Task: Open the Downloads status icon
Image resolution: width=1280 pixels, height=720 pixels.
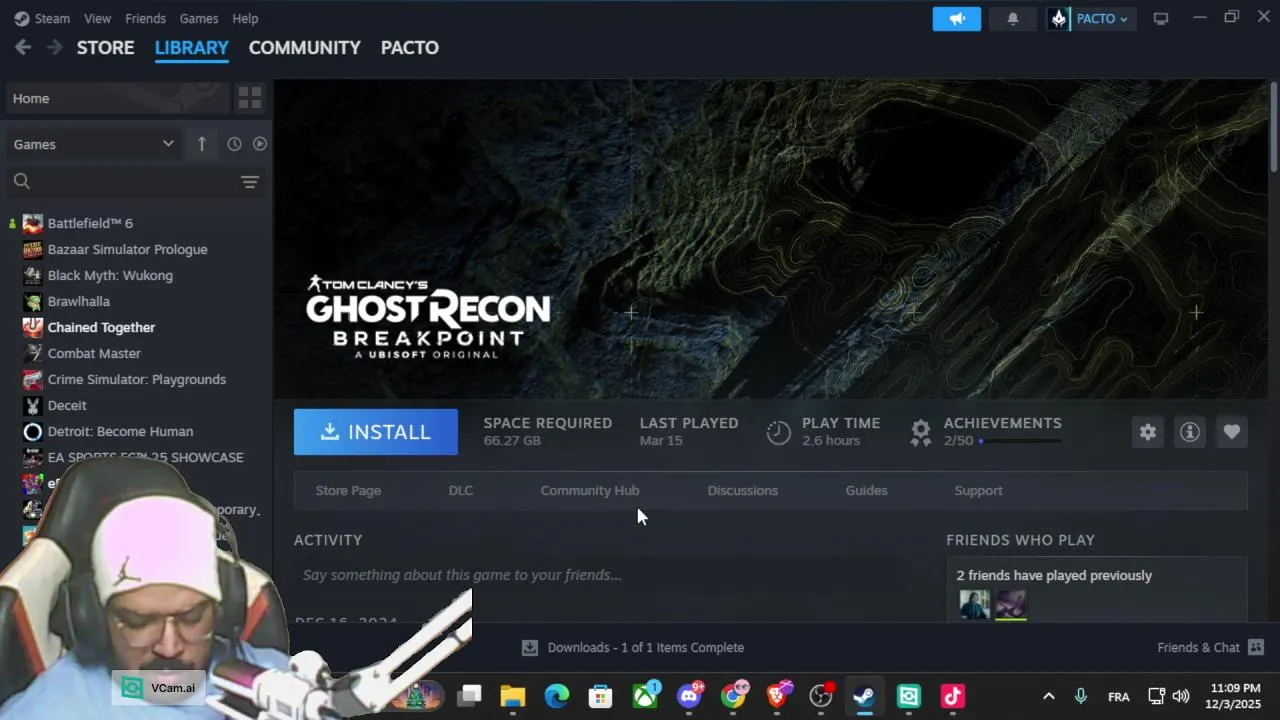Action: [530, 648]
